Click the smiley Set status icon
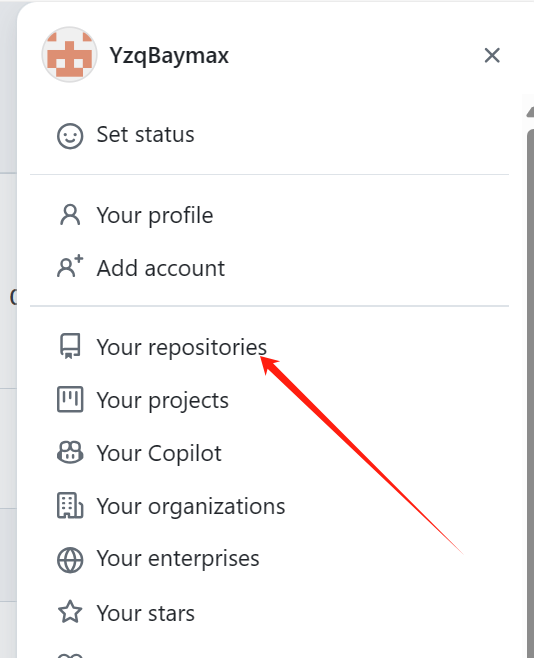534x658 pixels. pyautogui.click(x=70, y=136)
